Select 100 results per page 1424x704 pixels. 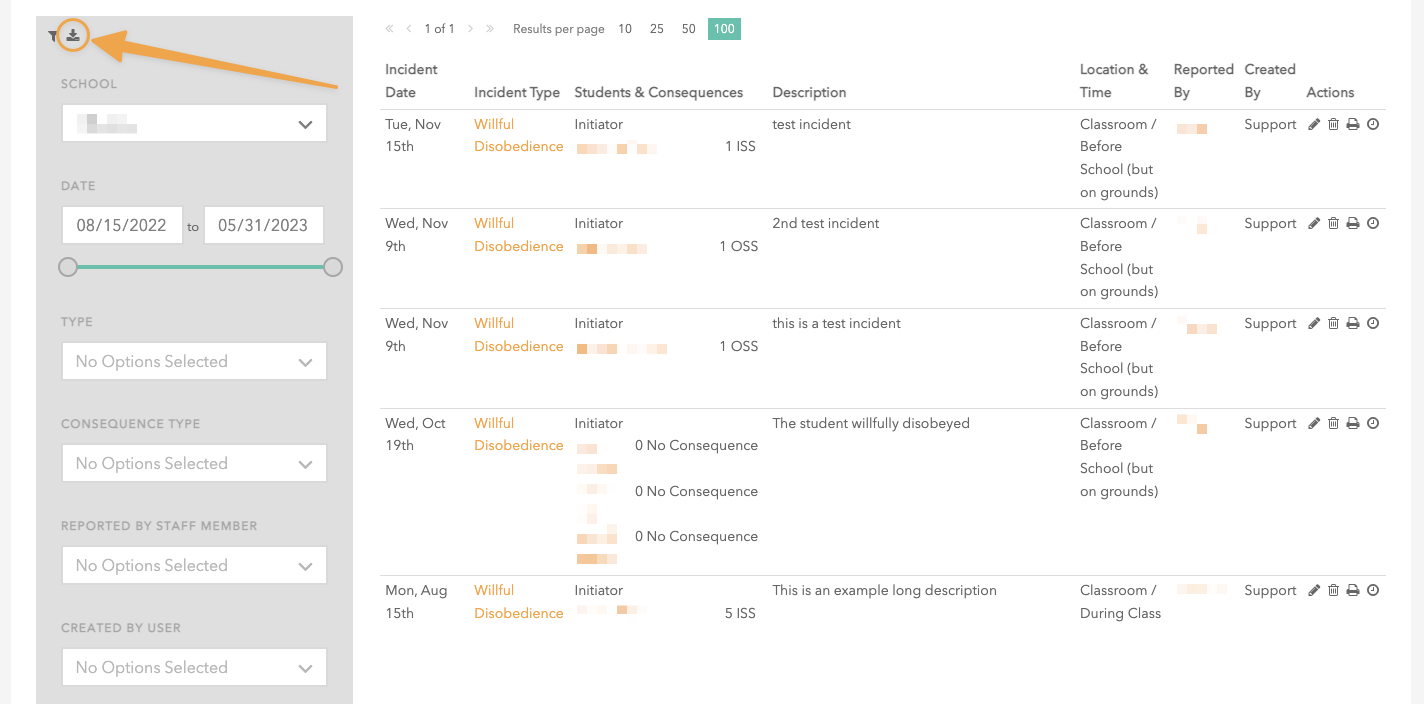pyautogui.click(x=724, y=29)
